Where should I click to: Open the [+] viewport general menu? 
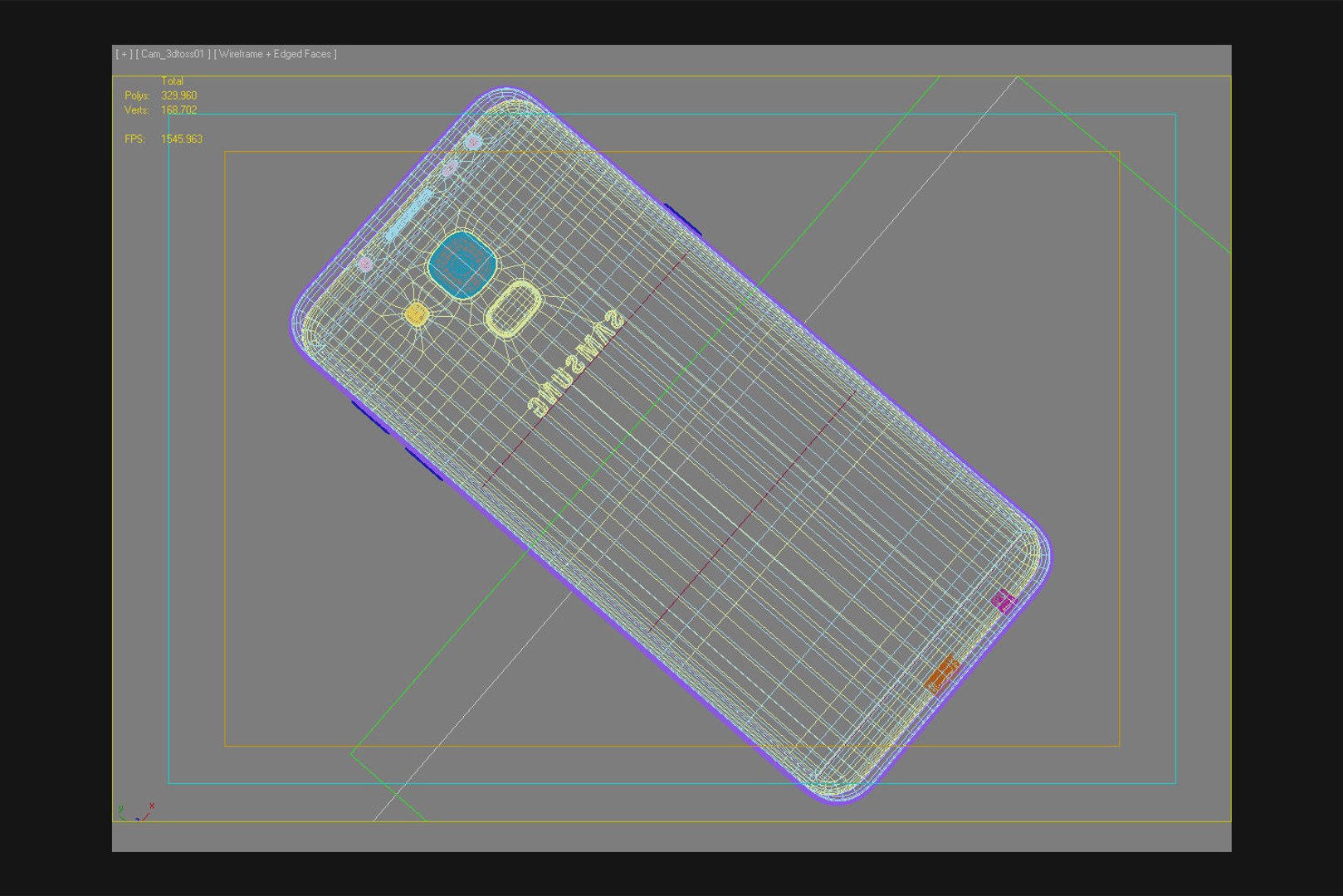(124, 54)
